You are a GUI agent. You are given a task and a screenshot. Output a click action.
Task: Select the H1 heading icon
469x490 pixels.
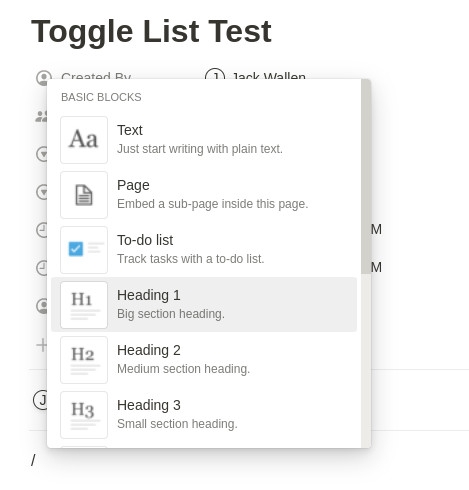click(84, 305)
